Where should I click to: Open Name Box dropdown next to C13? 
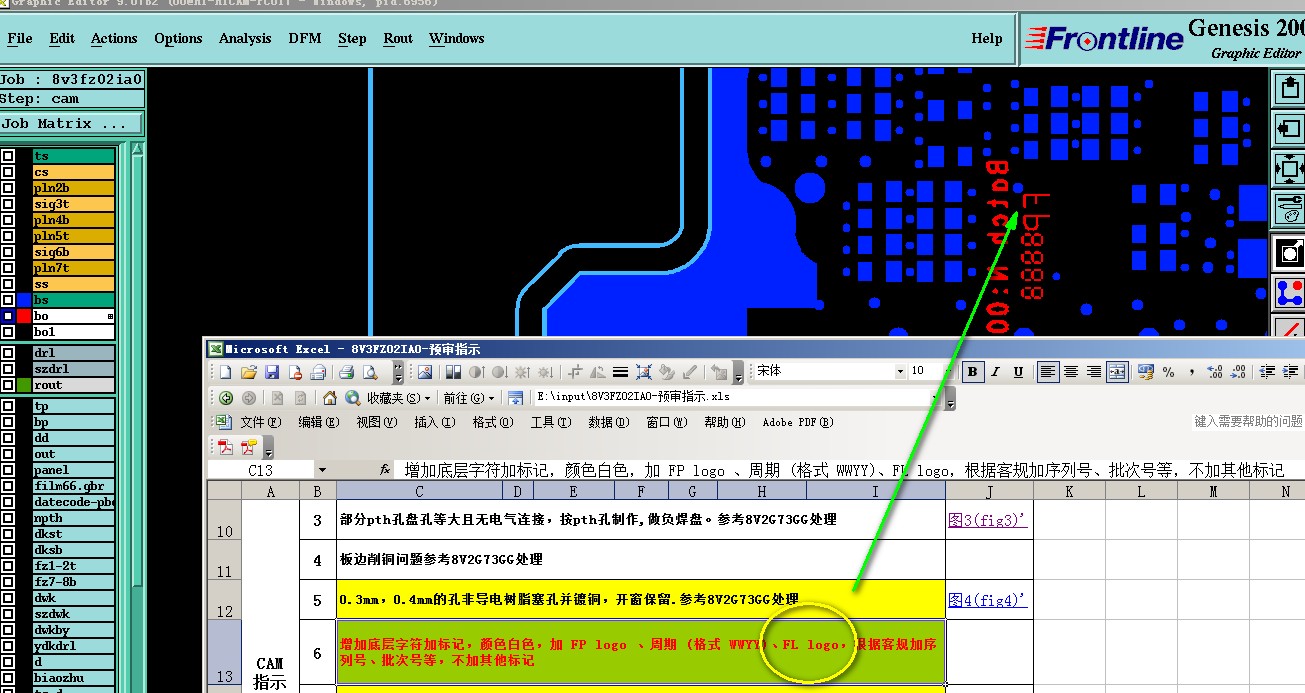point(322,470)
